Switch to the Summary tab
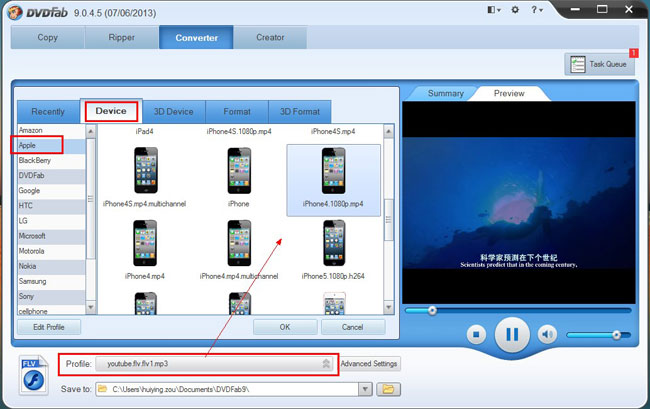650x409 pixels. (x=446, y=93)
